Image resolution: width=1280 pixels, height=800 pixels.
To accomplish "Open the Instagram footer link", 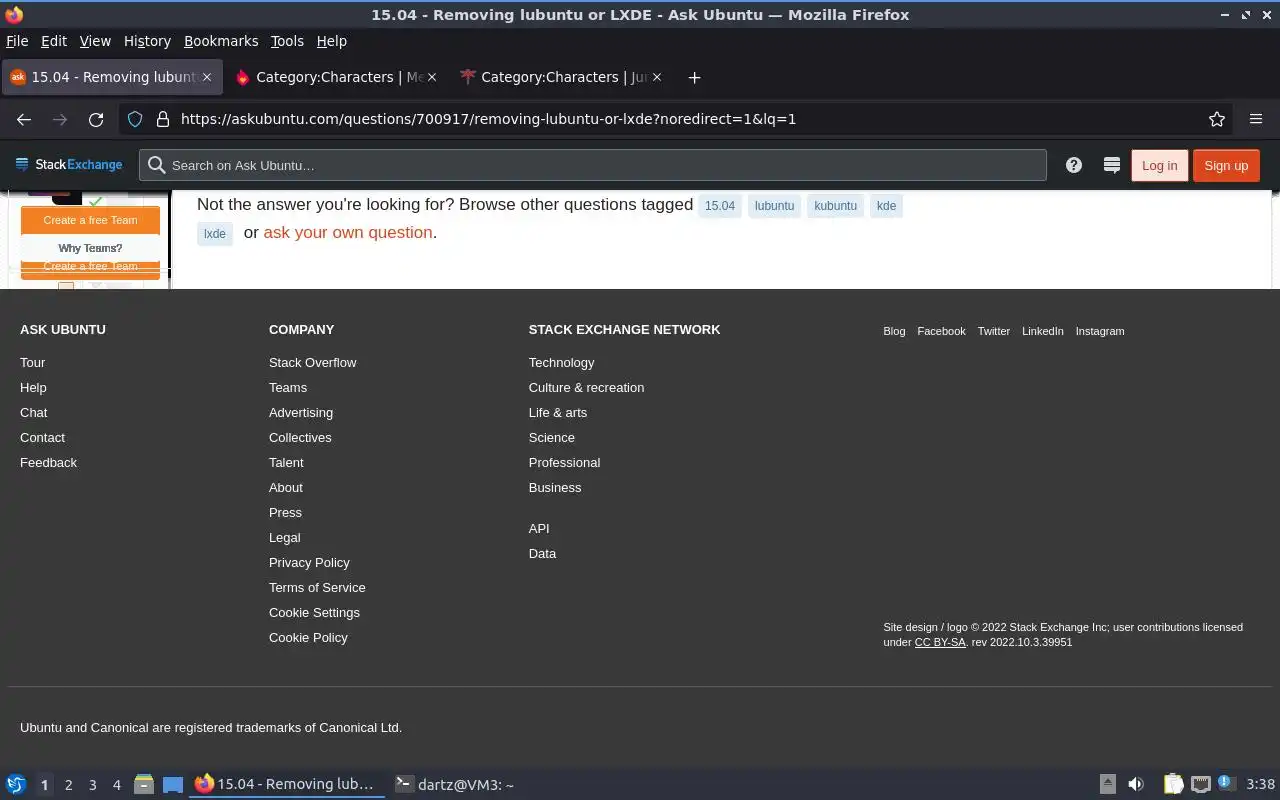I will point(1099,331).
